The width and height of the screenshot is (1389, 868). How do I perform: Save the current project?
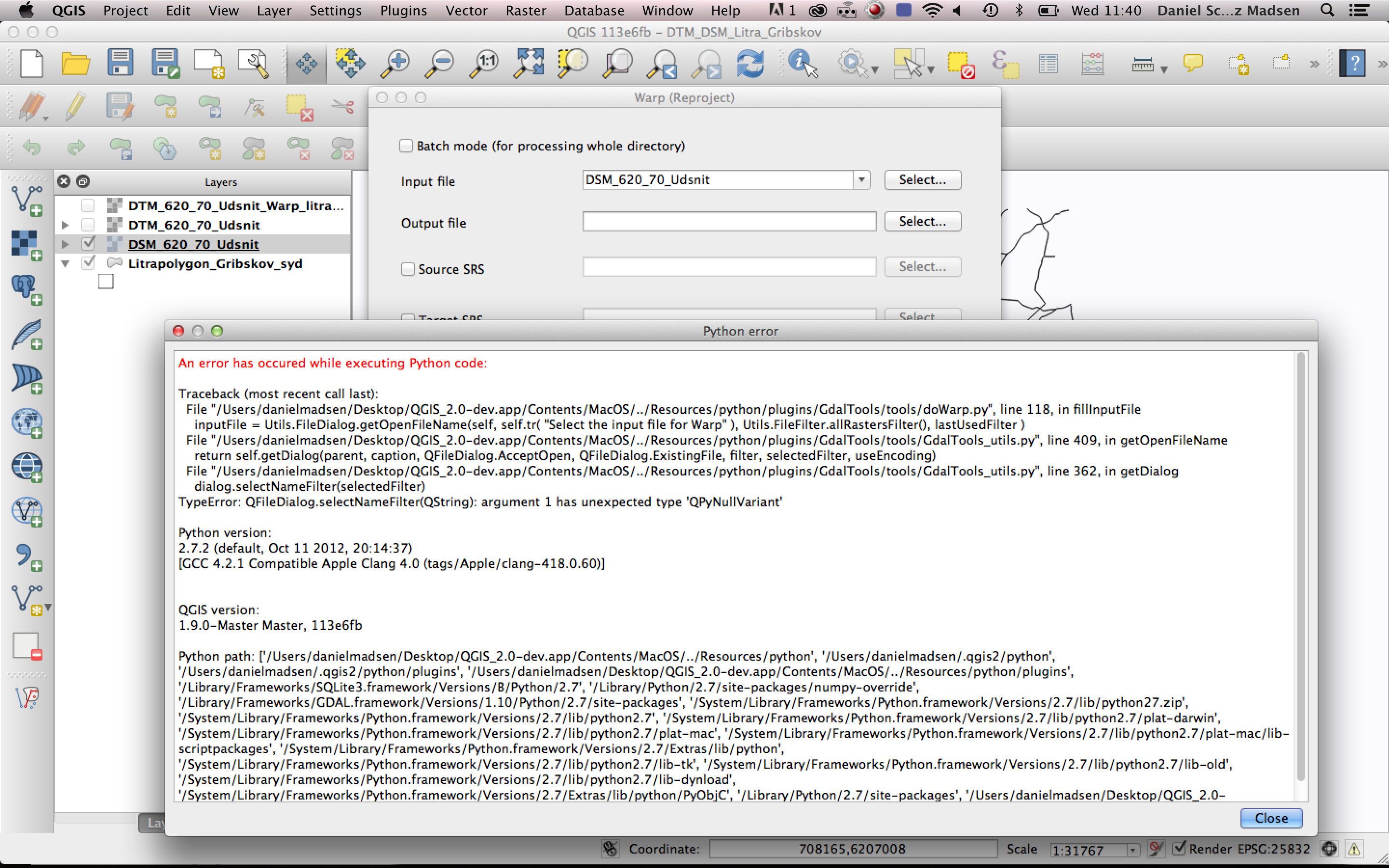[120, 63]
